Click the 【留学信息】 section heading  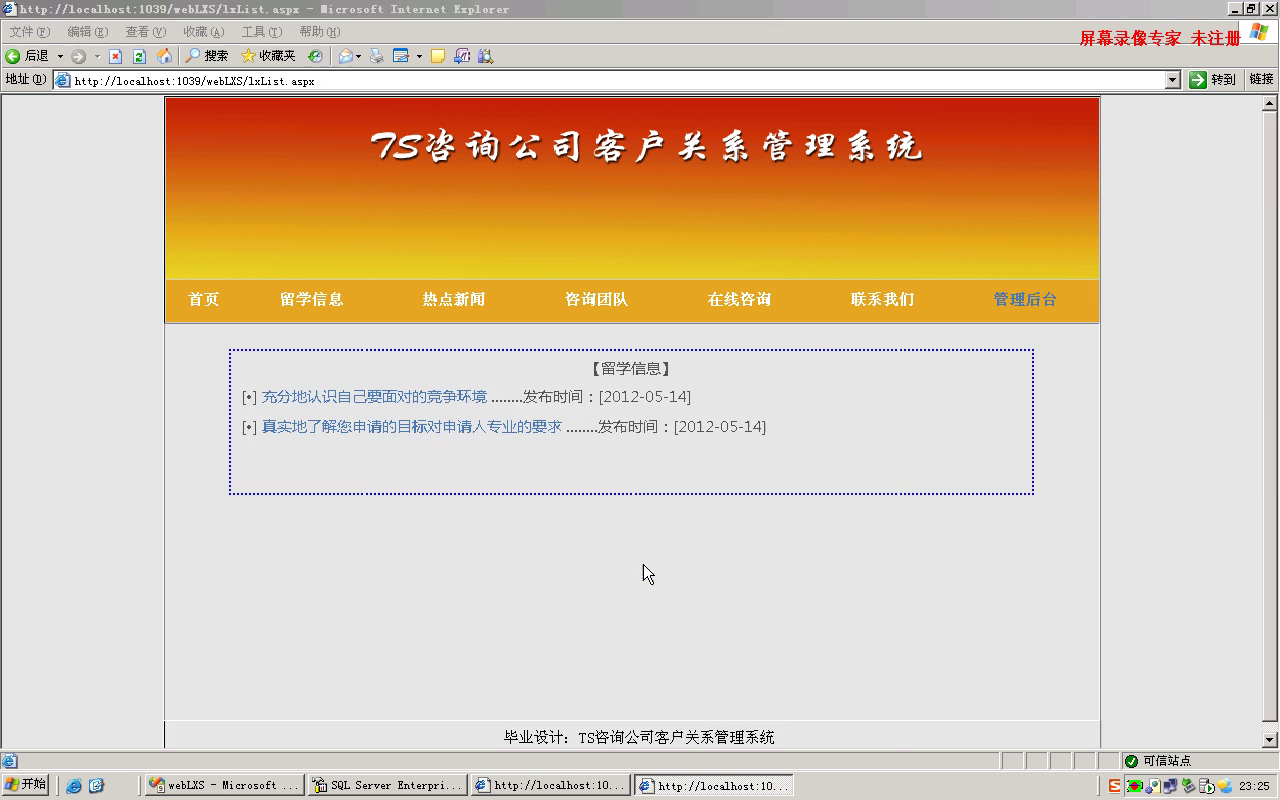pos(631,369)
